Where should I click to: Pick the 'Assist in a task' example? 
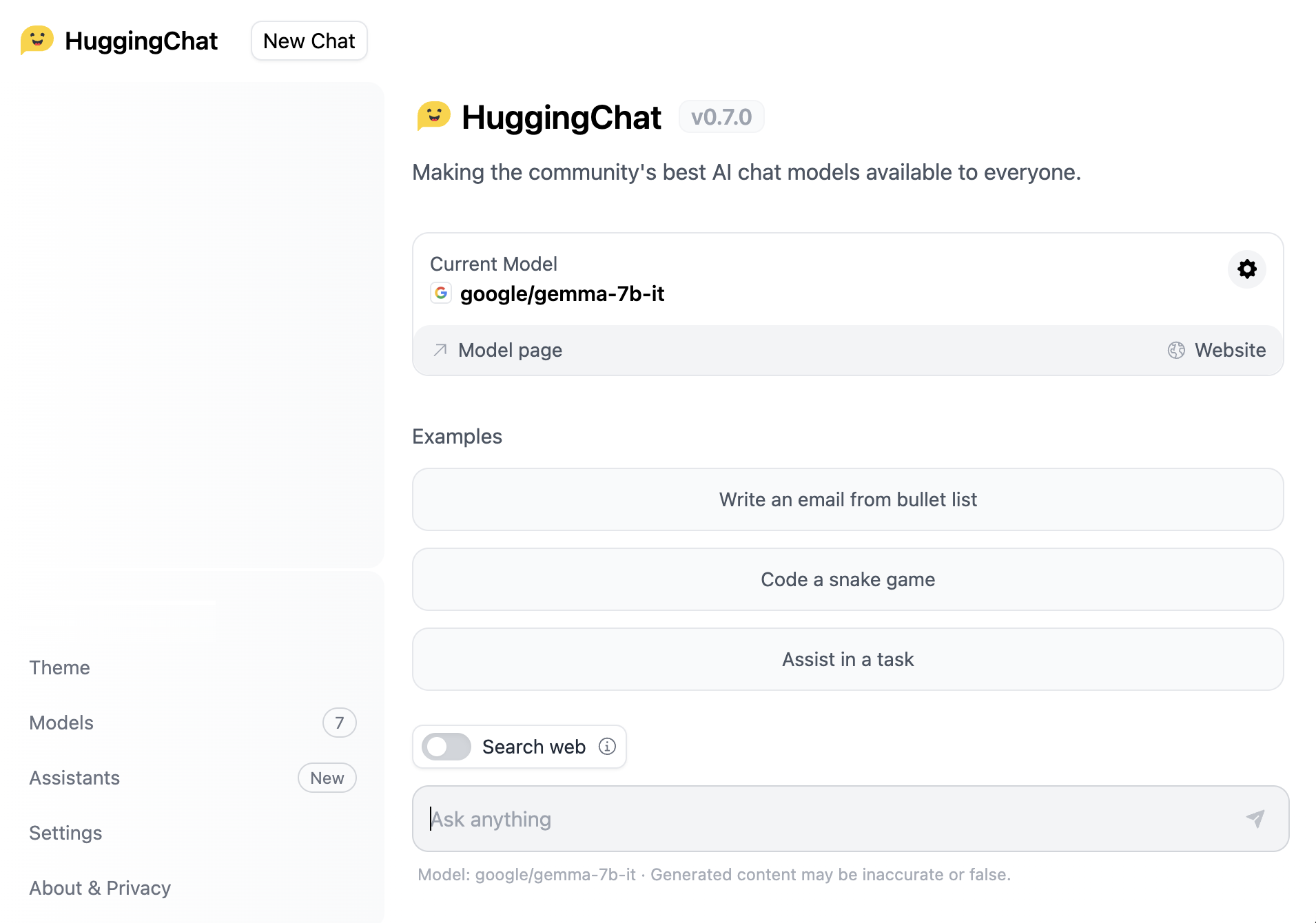click(847, 659)
